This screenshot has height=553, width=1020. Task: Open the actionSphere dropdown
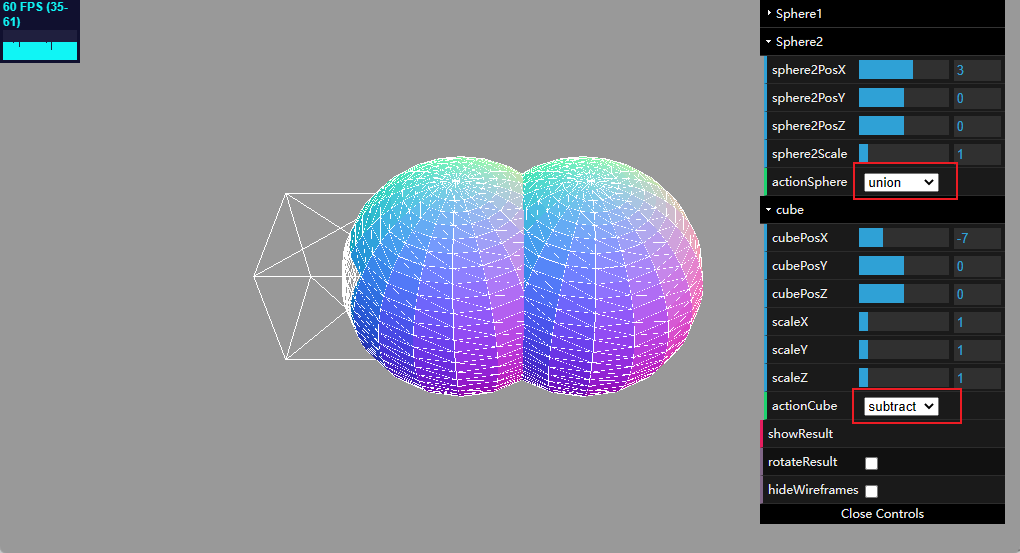pos(900,182)
